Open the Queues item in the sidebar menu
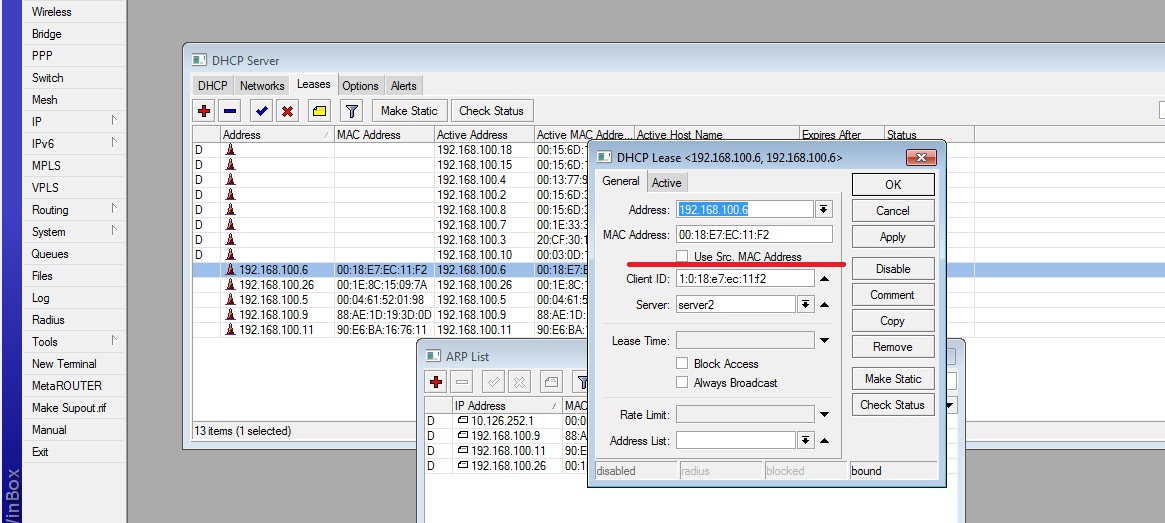 click(x=50, y=254)
